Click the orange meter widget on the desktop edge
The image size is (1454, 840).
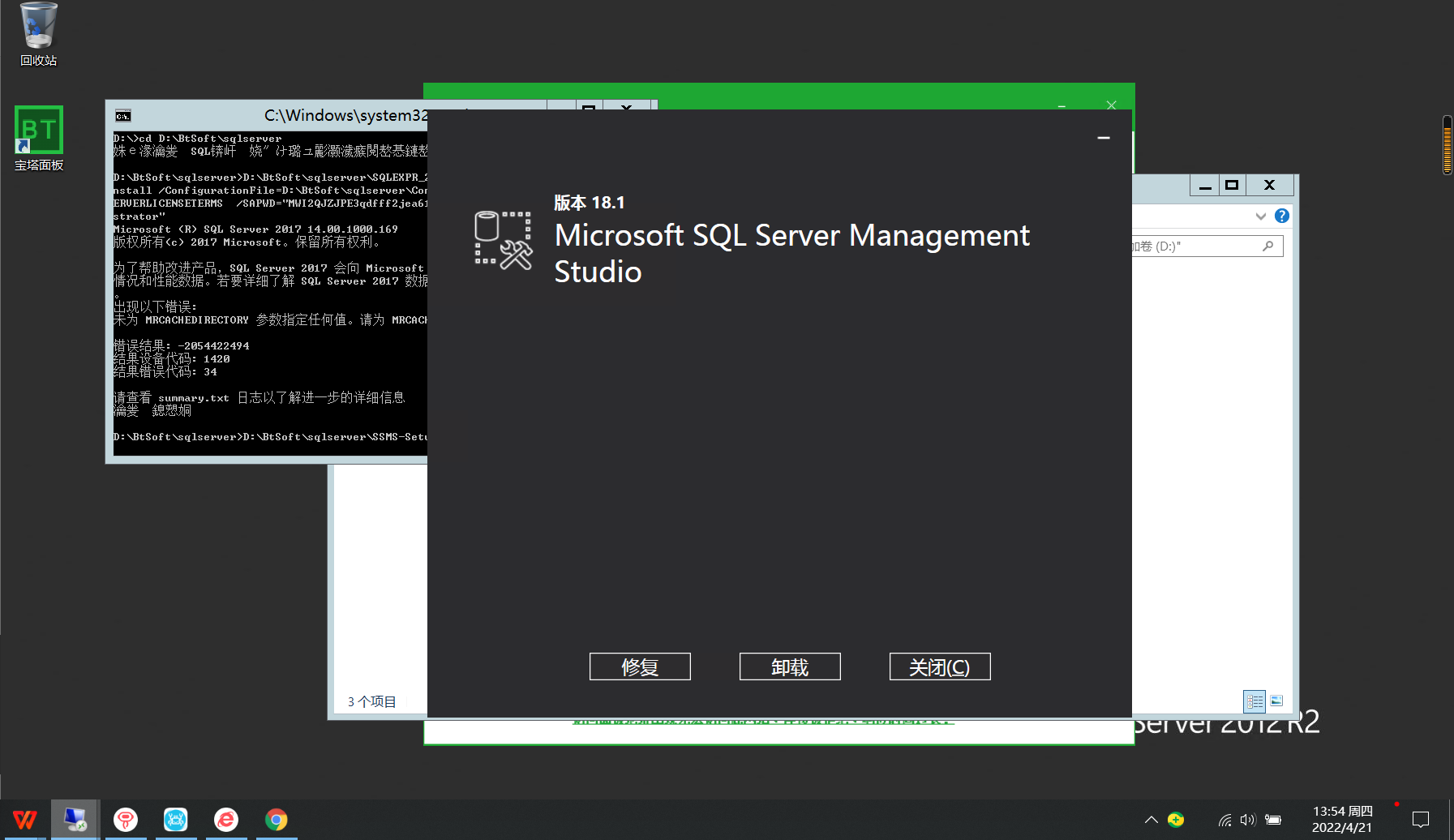pos(1448,145)
